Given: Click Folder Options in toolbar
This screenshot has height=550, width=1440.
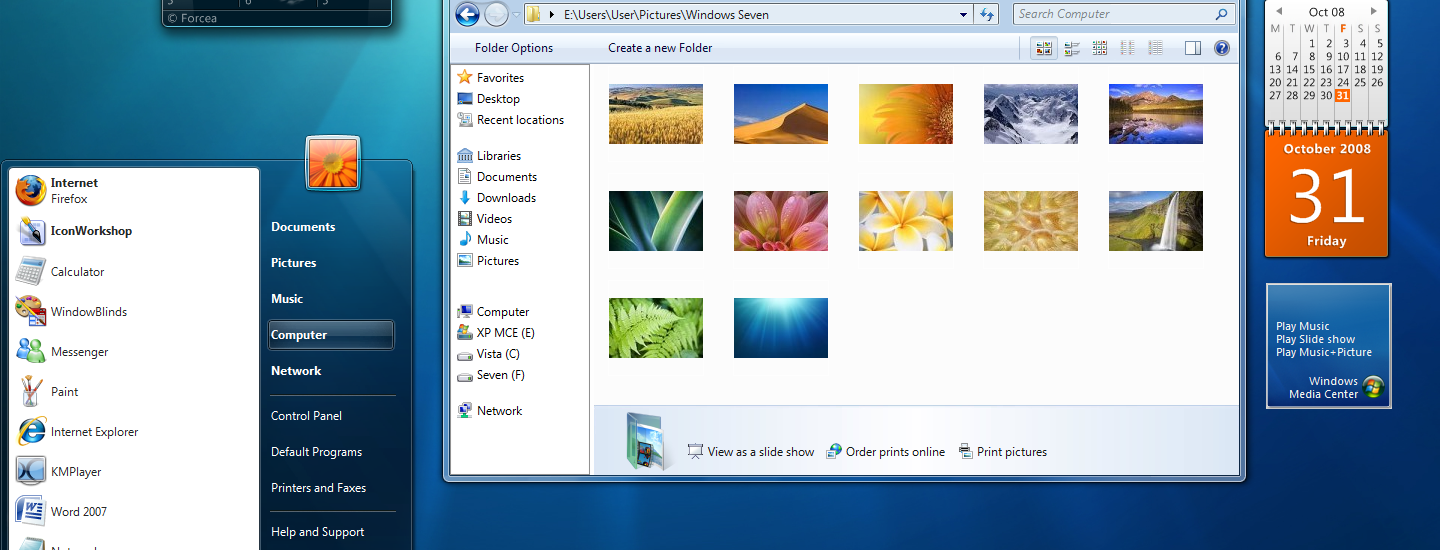Looking at the screenshot, I should (514, 48).
